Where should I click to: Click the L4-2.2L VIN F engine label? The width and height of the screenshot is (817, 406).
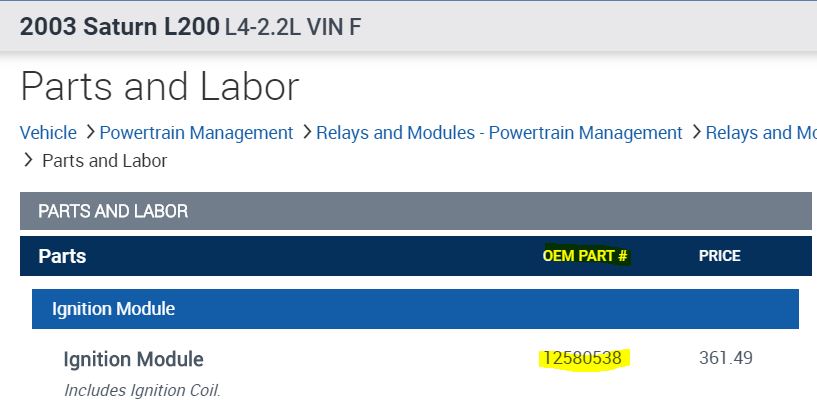294,27
